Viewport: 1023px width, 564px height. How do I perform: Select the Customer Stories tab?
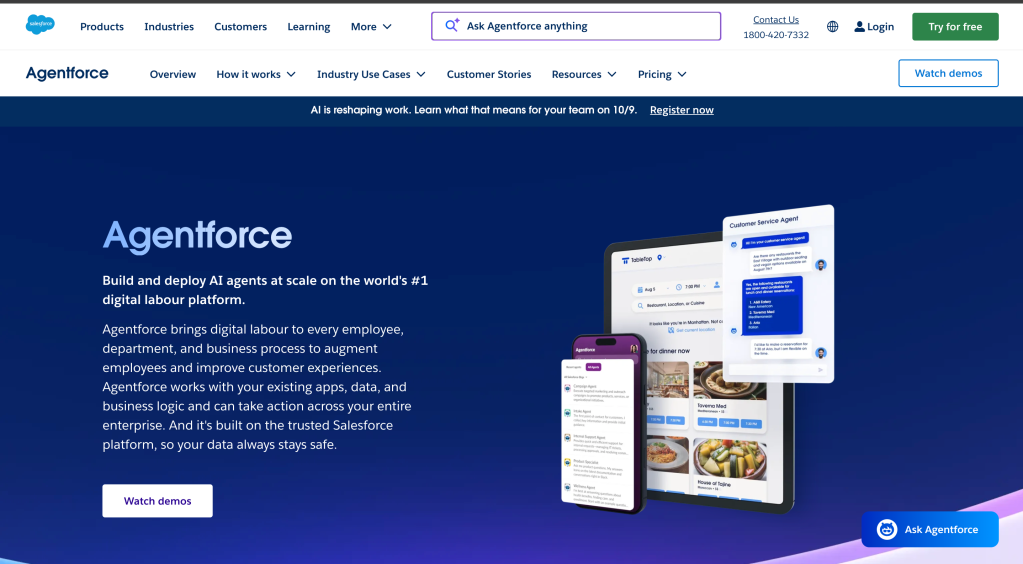[x=489, y=74]
